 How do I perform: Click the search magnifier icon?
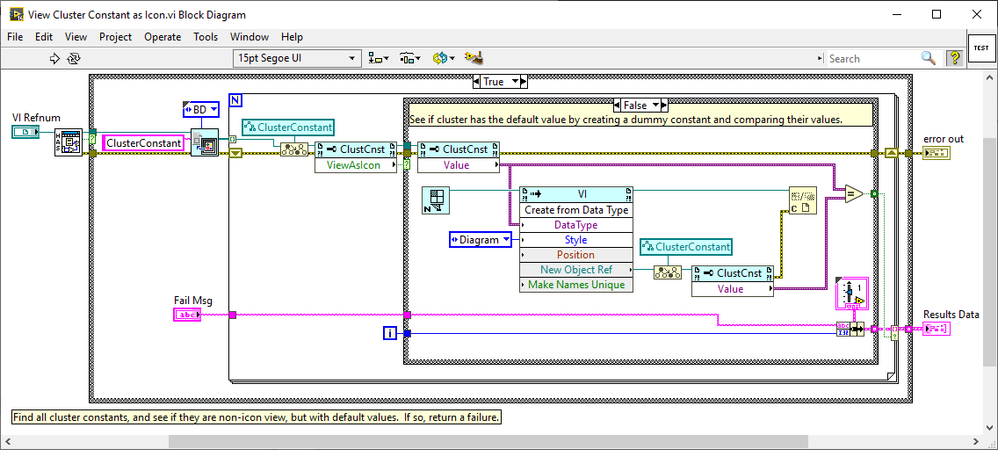[928, 59]
